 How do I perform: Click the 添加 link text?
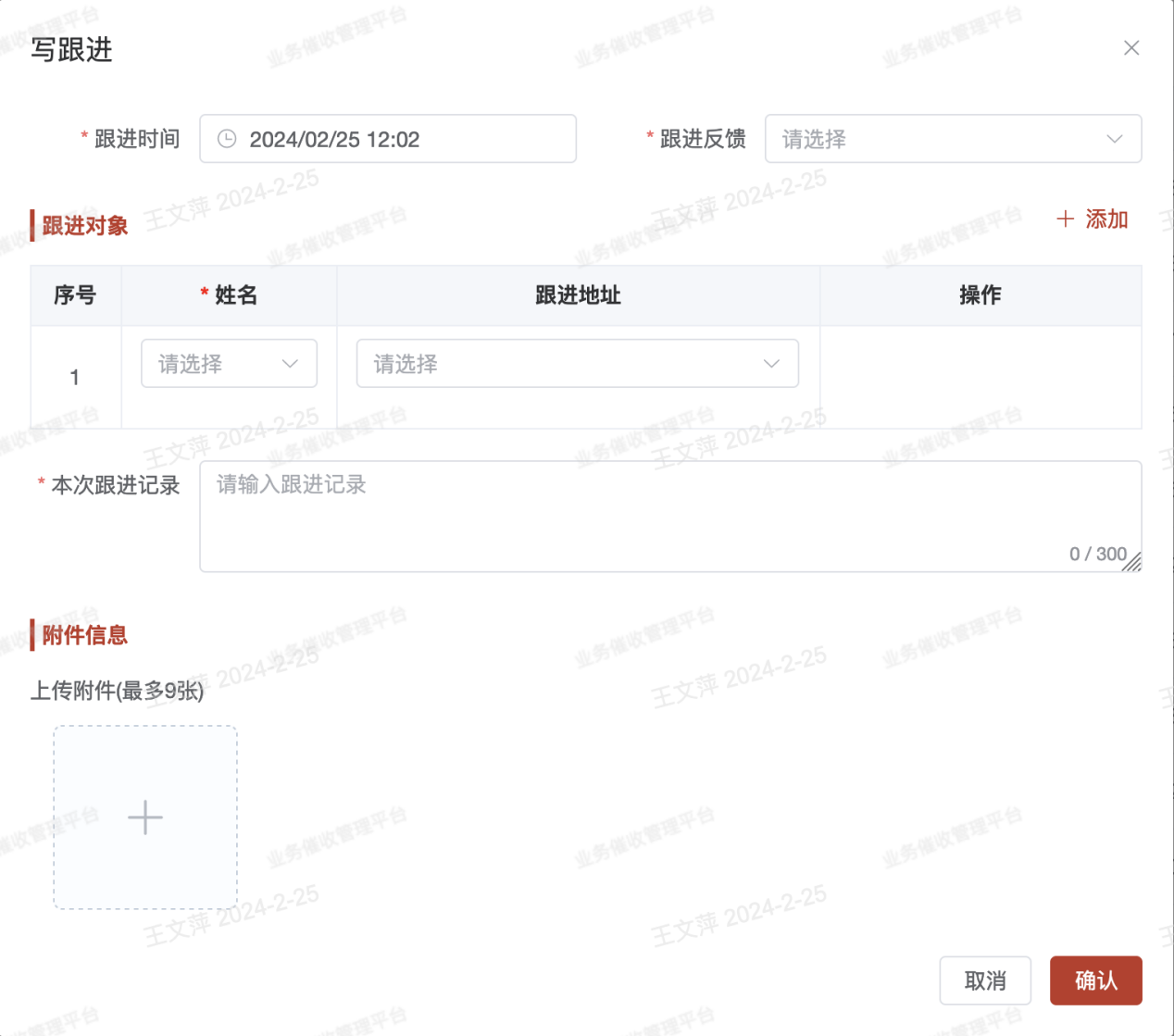click(1106, 219)
